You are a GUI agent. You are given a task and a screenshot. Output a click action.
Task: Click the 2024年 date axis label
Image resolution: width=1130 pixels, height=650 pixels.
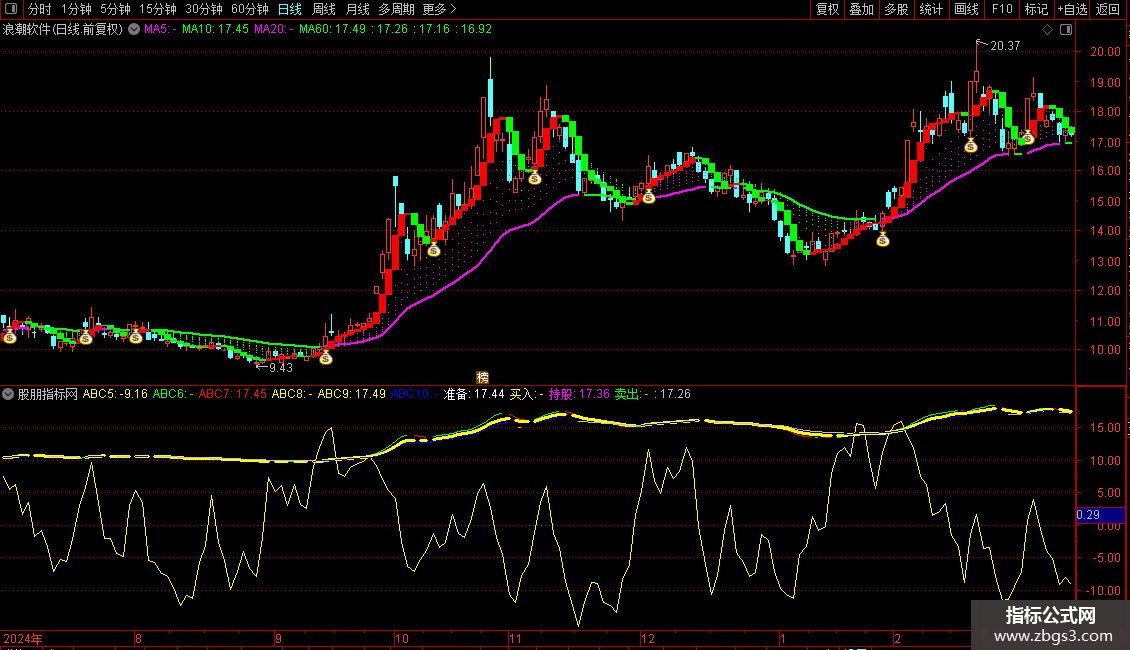(23, 638)
